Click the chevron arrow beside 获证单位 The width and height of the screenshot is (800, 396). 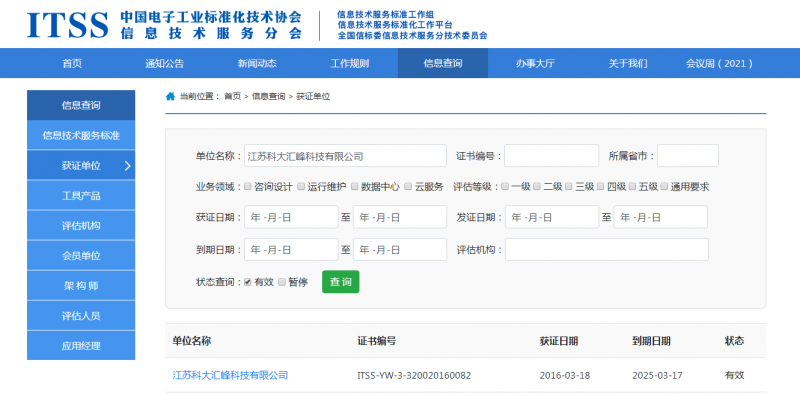128,165
